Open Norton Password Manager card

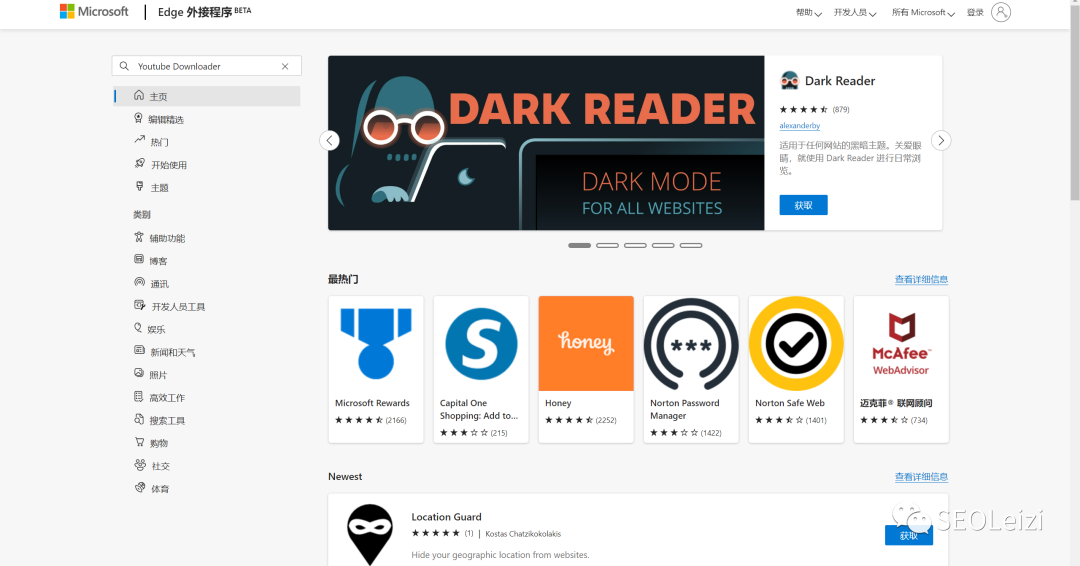tap(691, 370)
